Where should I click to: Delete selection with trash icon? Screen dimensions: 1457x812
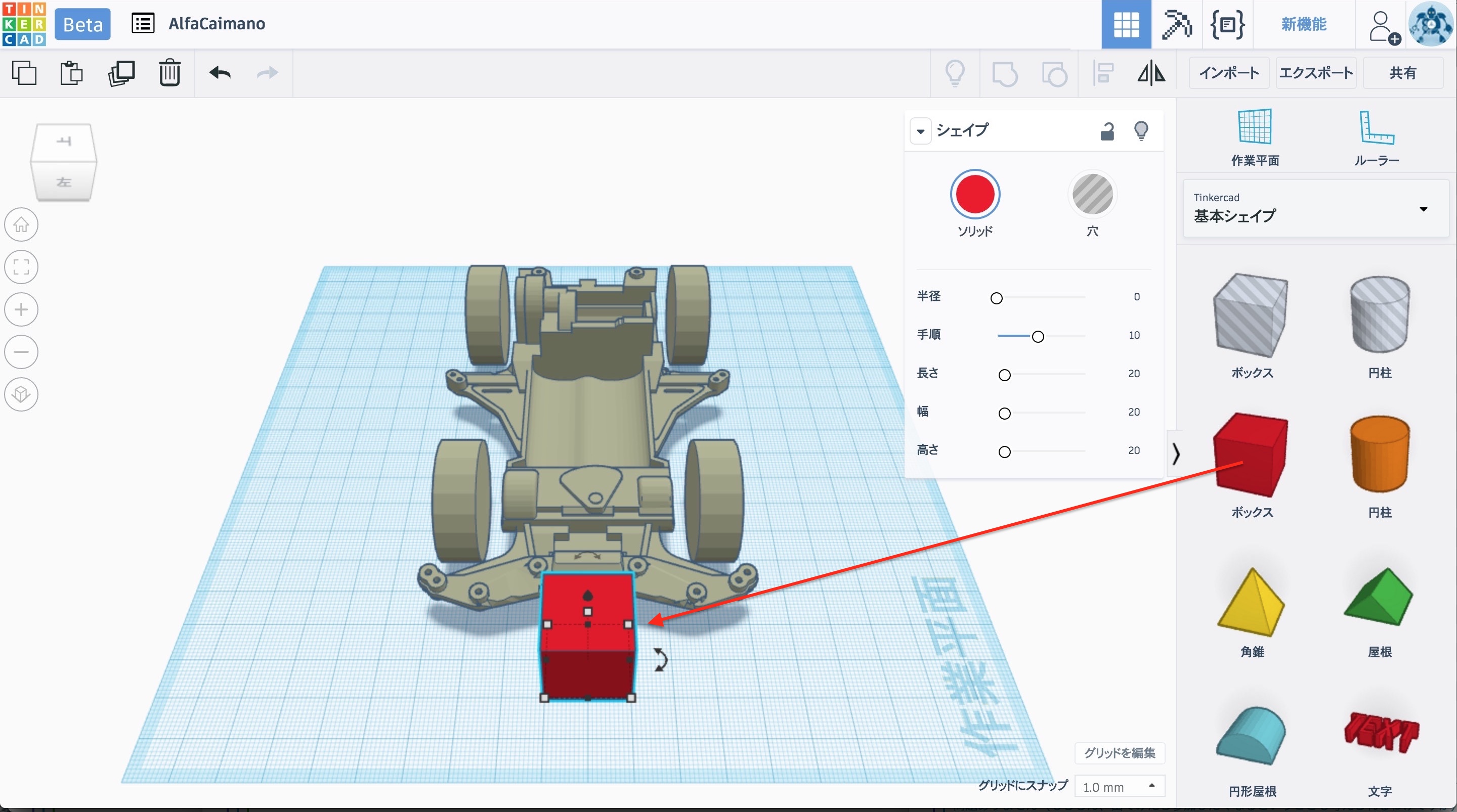click(x=169, y=73)
